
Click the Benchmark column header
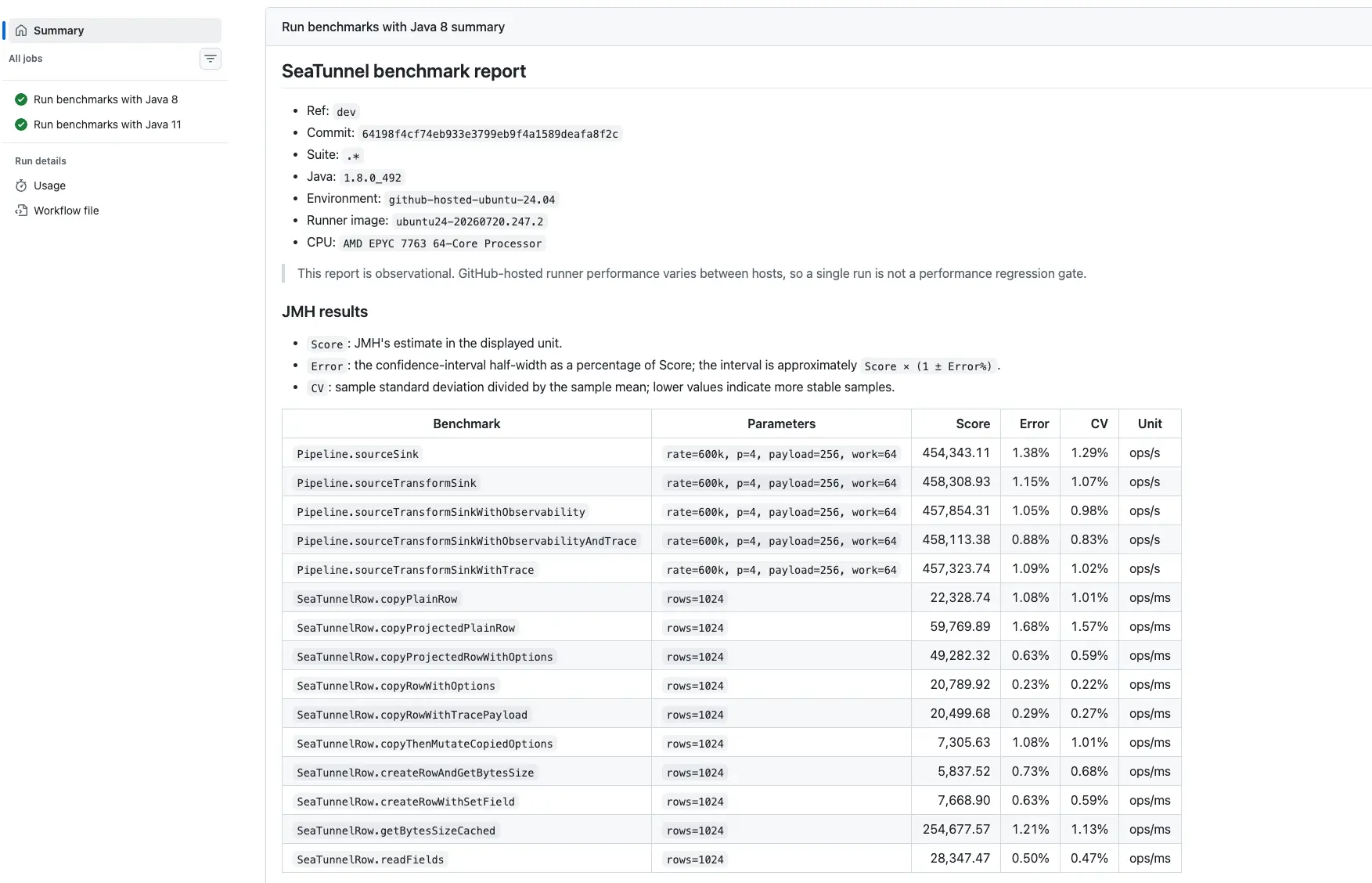point(466,423)
